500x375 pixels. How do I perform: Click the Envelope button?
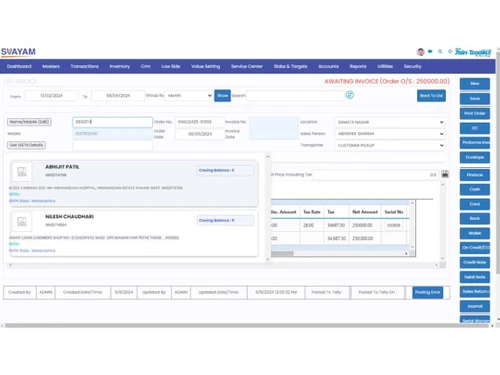coord(475,157)
